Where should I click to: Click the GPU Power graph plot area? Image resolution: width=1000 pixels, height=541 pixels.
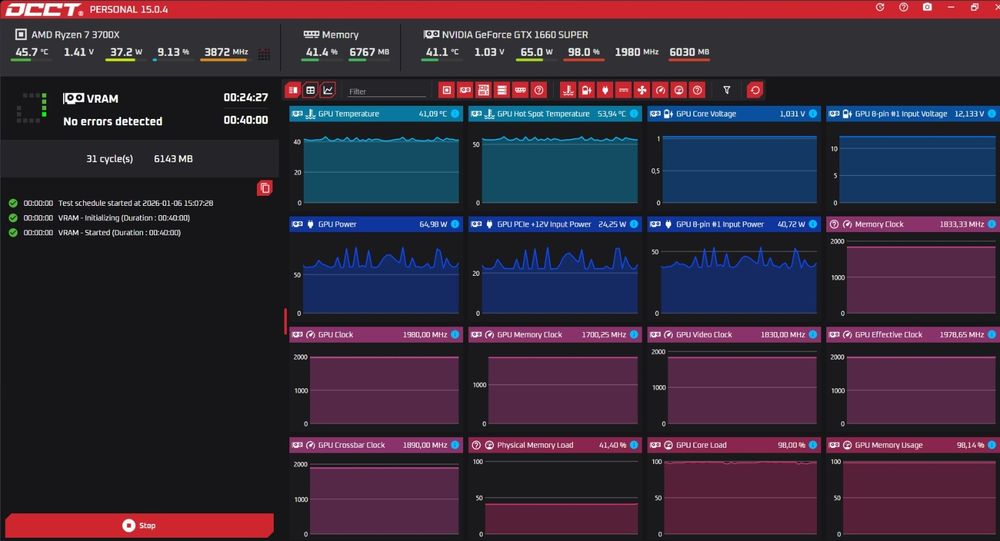click(381, 278)
